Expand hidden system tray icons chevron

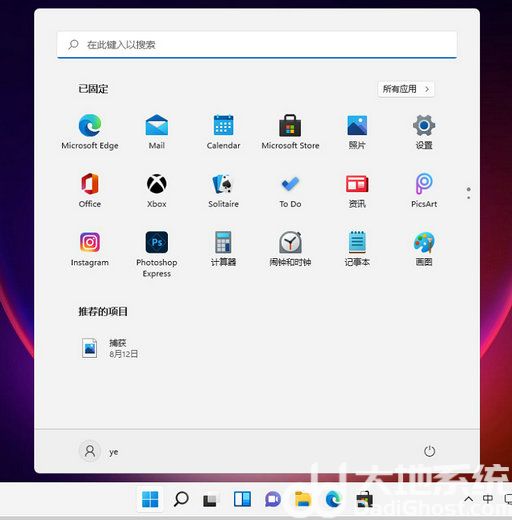pyautogui.click(x=468, y=499)
